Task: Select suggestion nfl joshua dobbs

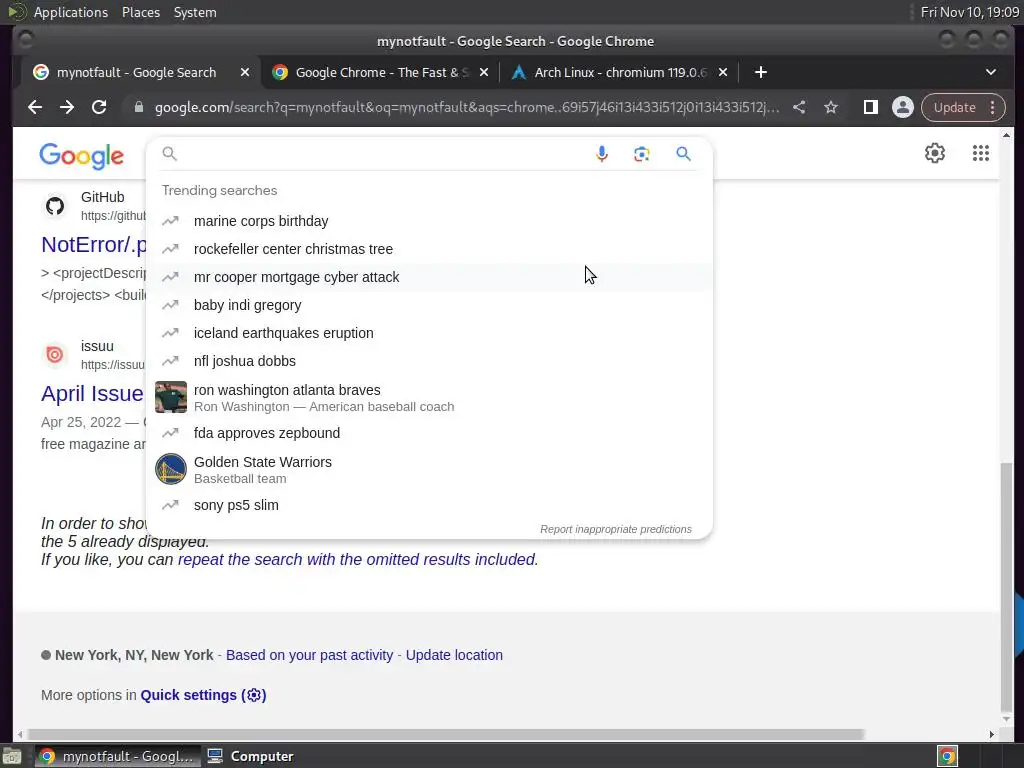Action: tap(430, 362)
